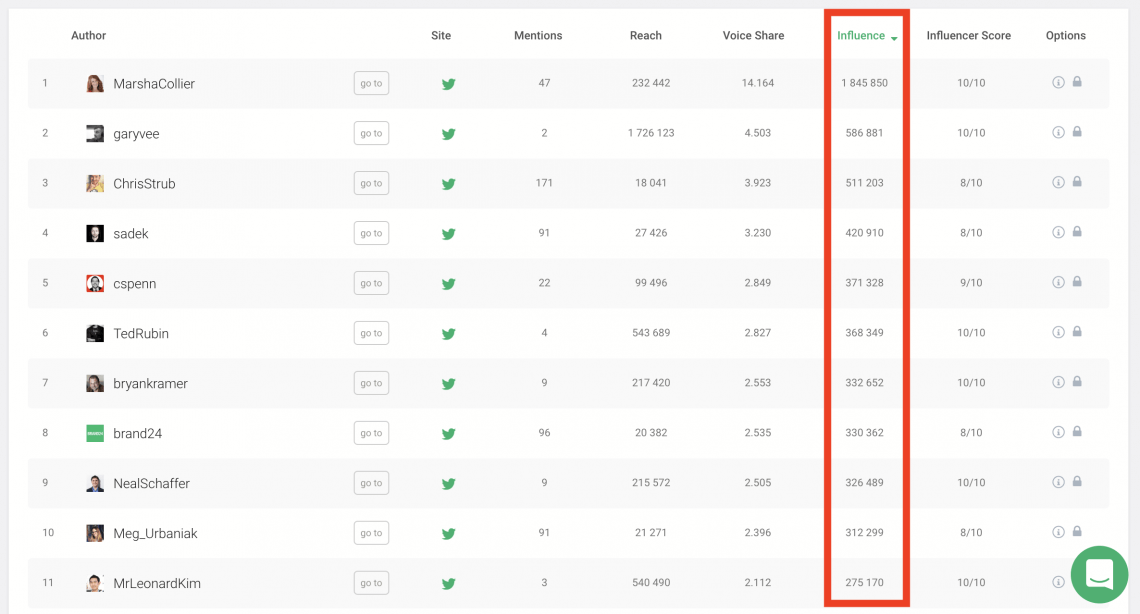1140x614 pixels.
Task: Open garyvee's profile with 'go to'
Action: 372,134
